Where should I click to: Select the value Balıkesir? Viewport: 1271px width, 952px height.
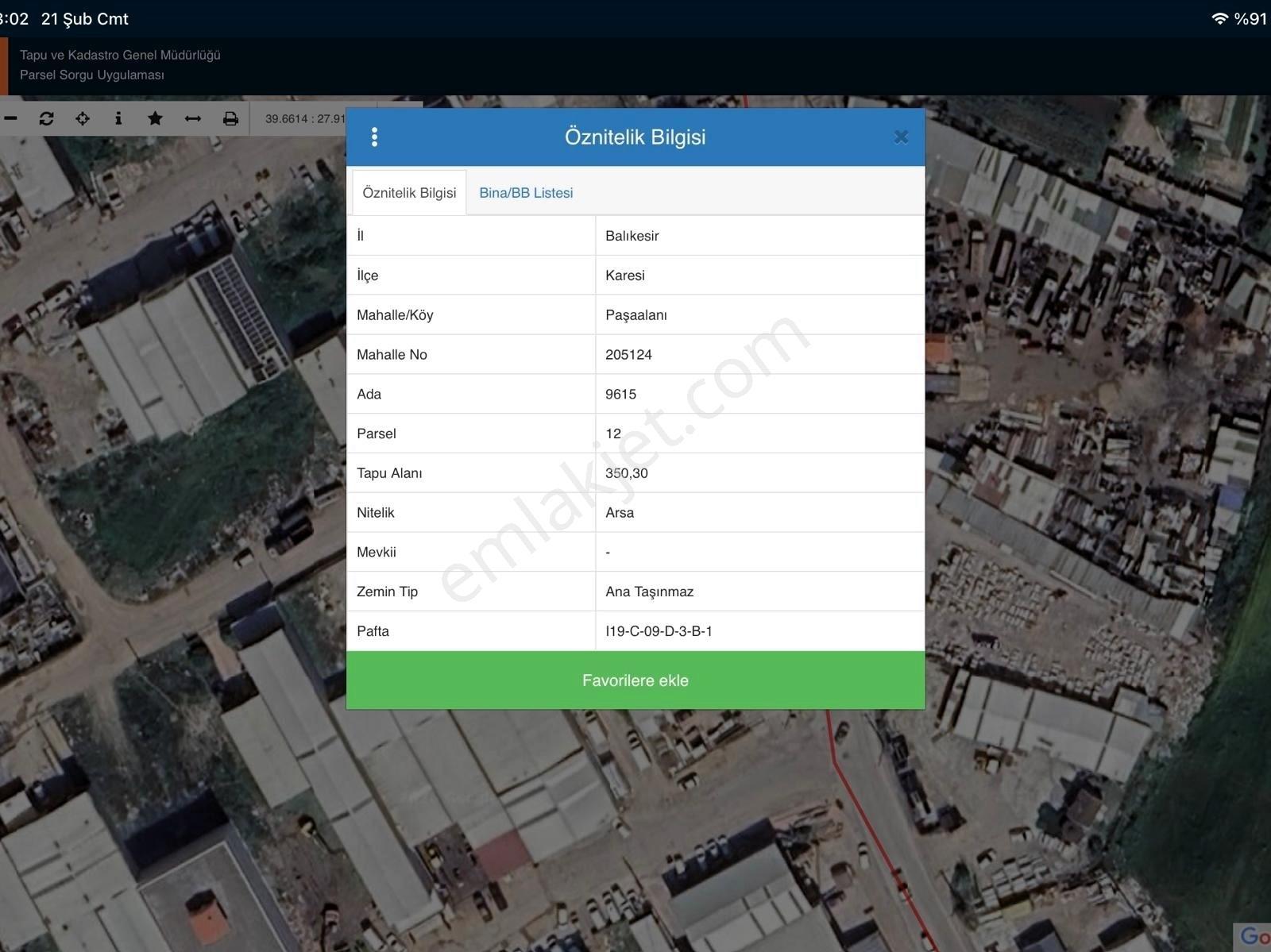click(x=632, y=236)
